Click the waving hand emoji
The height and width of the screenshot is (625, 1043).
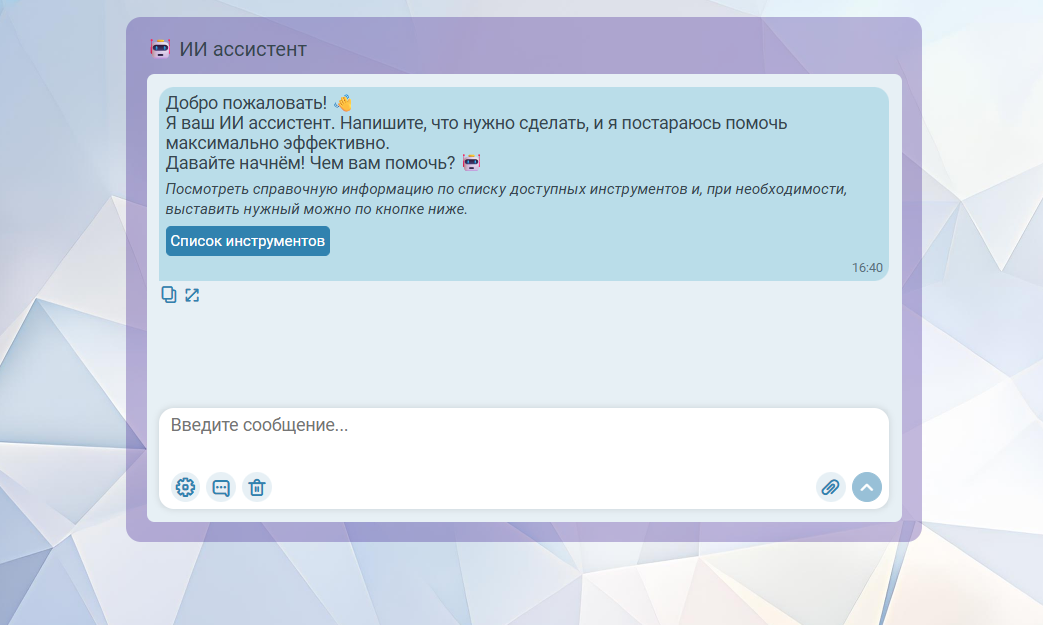pyautogui.click(x=343, y=103)
